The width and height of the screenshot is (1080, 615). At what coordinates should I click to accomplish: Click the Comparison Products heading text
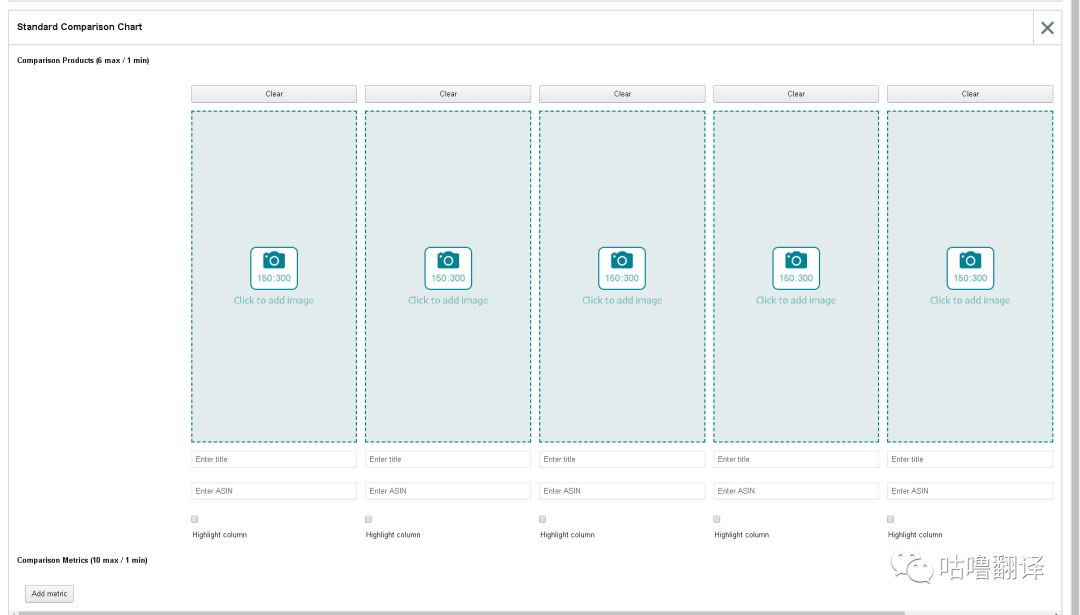click(x=83, y=61)
